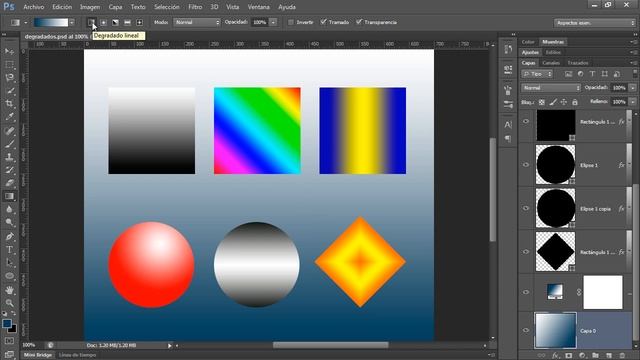640x360 pixels.
Task: Enable the Invertir checkbox
Action: point(291,22)
